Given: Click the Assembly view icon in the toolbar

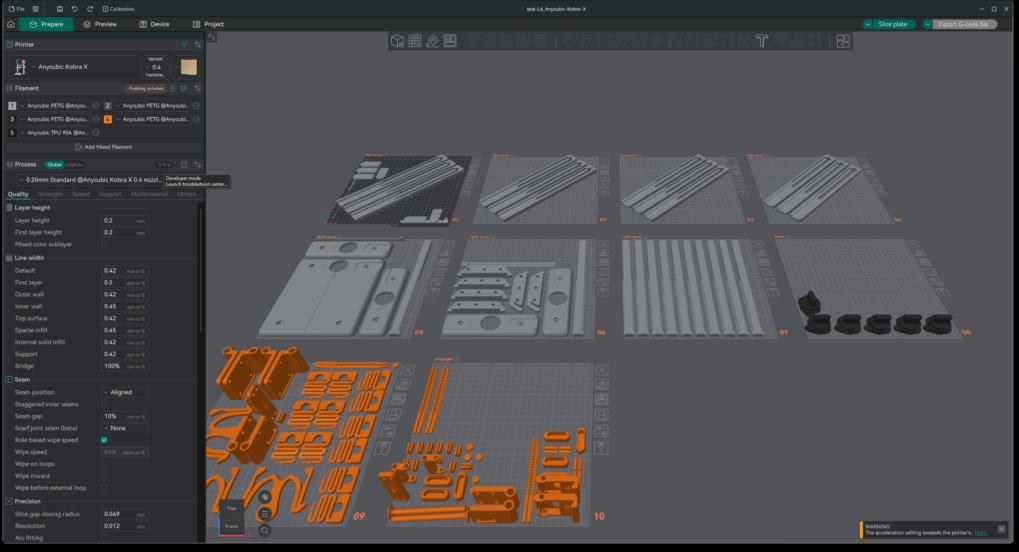Looking at the screenshot, I should tap(843, 41).
